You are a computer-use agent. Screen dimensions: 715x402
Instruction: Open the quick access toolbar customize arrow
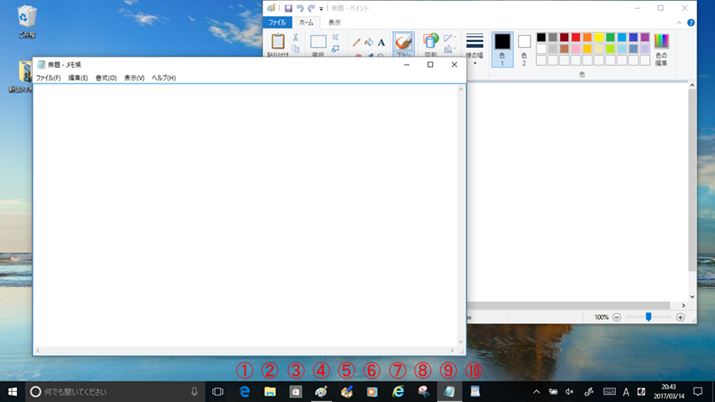[x=321, y=9]
